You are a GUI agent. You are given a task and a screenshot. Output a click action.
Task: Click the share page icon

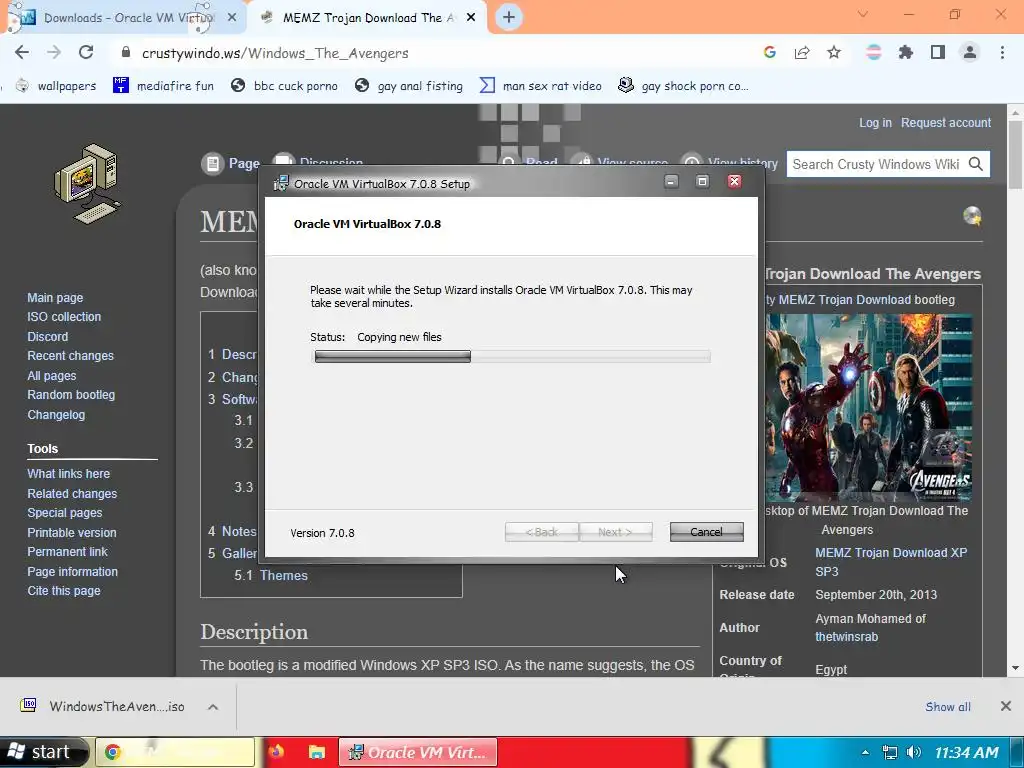802,53
